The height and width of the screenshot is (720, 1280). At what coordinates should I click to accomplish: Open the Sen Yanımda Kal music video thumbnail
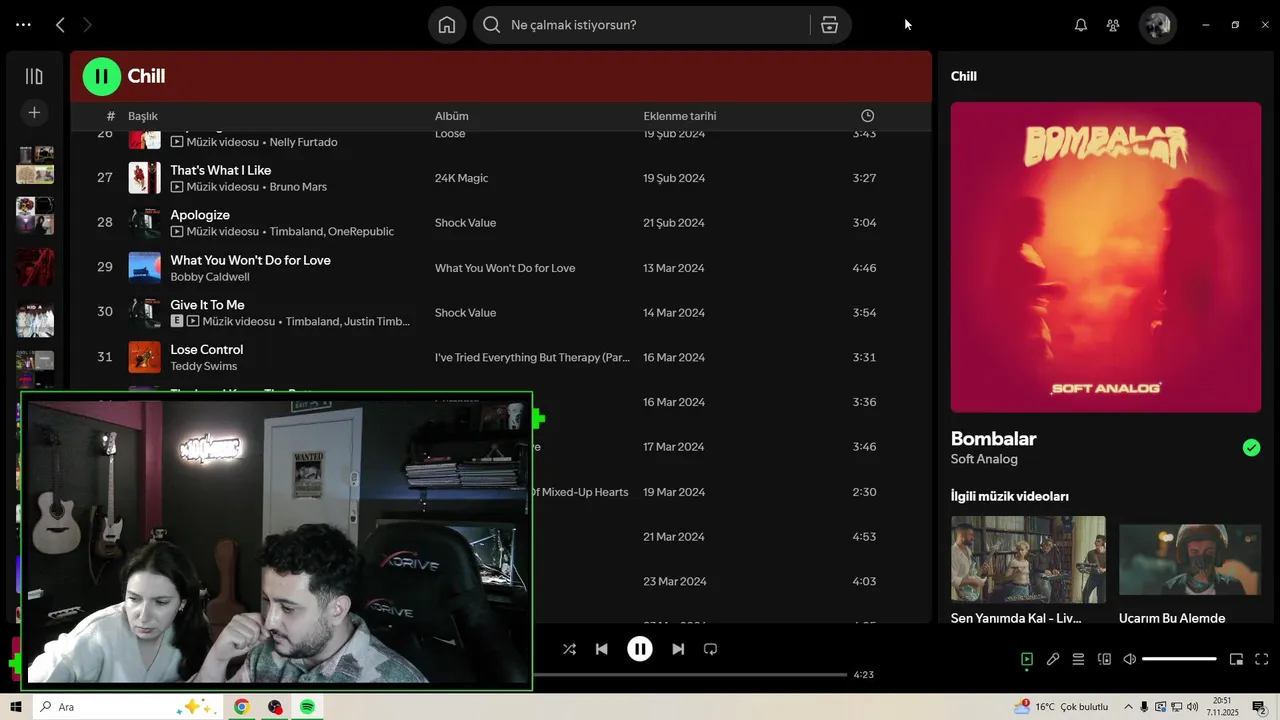[1028, 559]
